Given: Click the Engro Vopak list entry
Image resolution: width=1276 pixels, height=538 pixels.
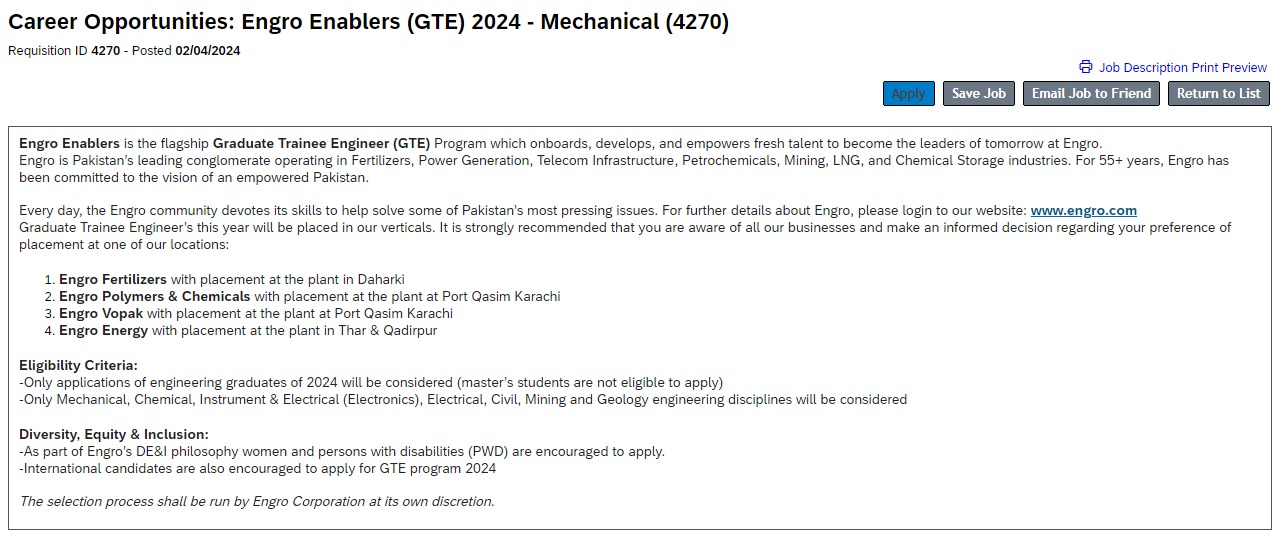Looking at the screenshot, I should tap(100, 313).
